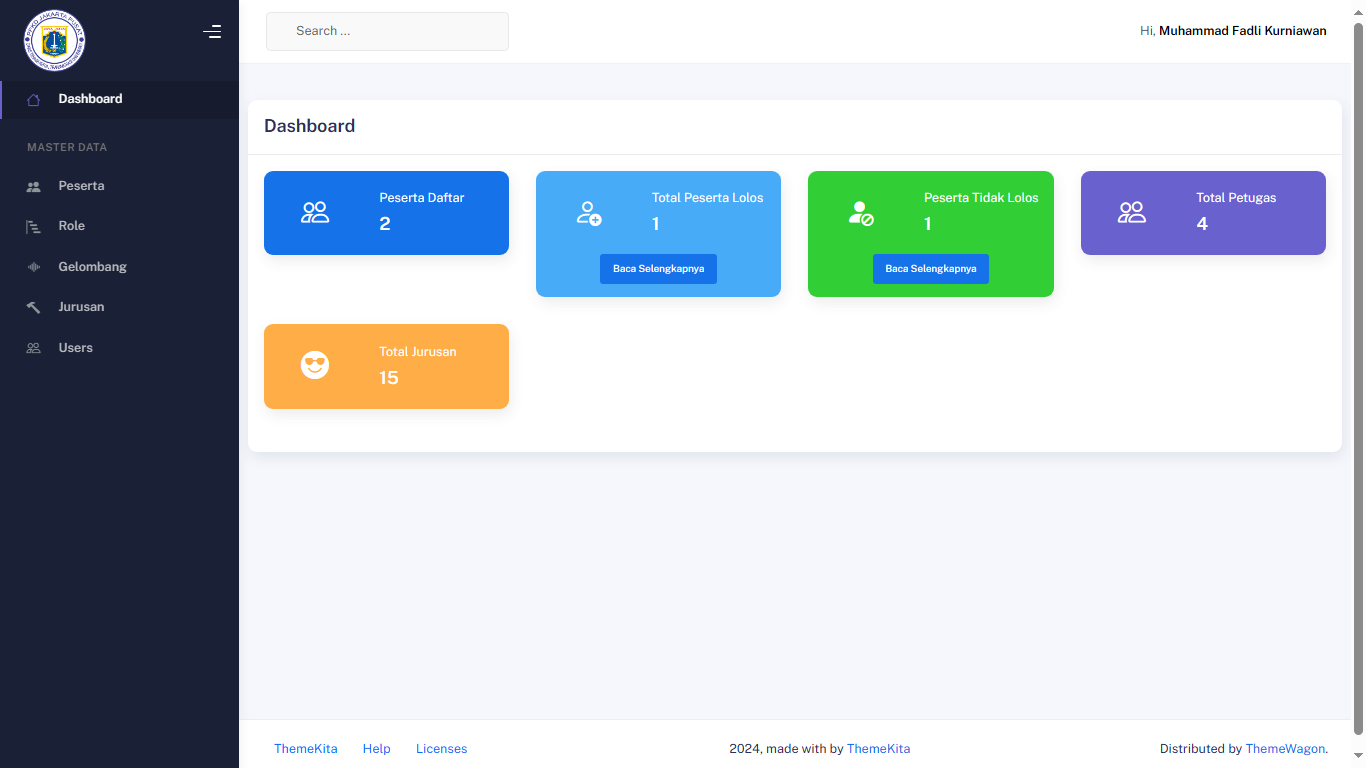Open the Muhammad Fadli Kurniawan user menu
Image resolution: width=1366 pixels, height=768 pixels.
pos(1242,31)
